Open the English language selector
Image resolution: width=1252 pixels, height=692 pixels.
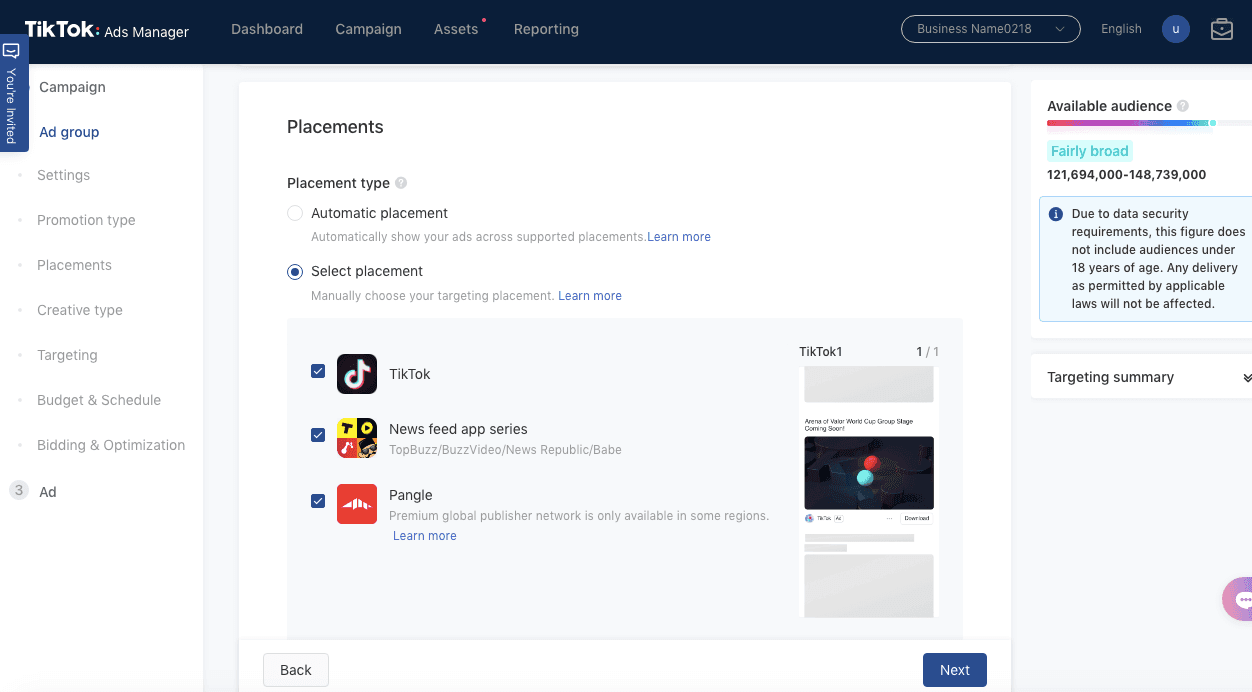click(1121, 29)
